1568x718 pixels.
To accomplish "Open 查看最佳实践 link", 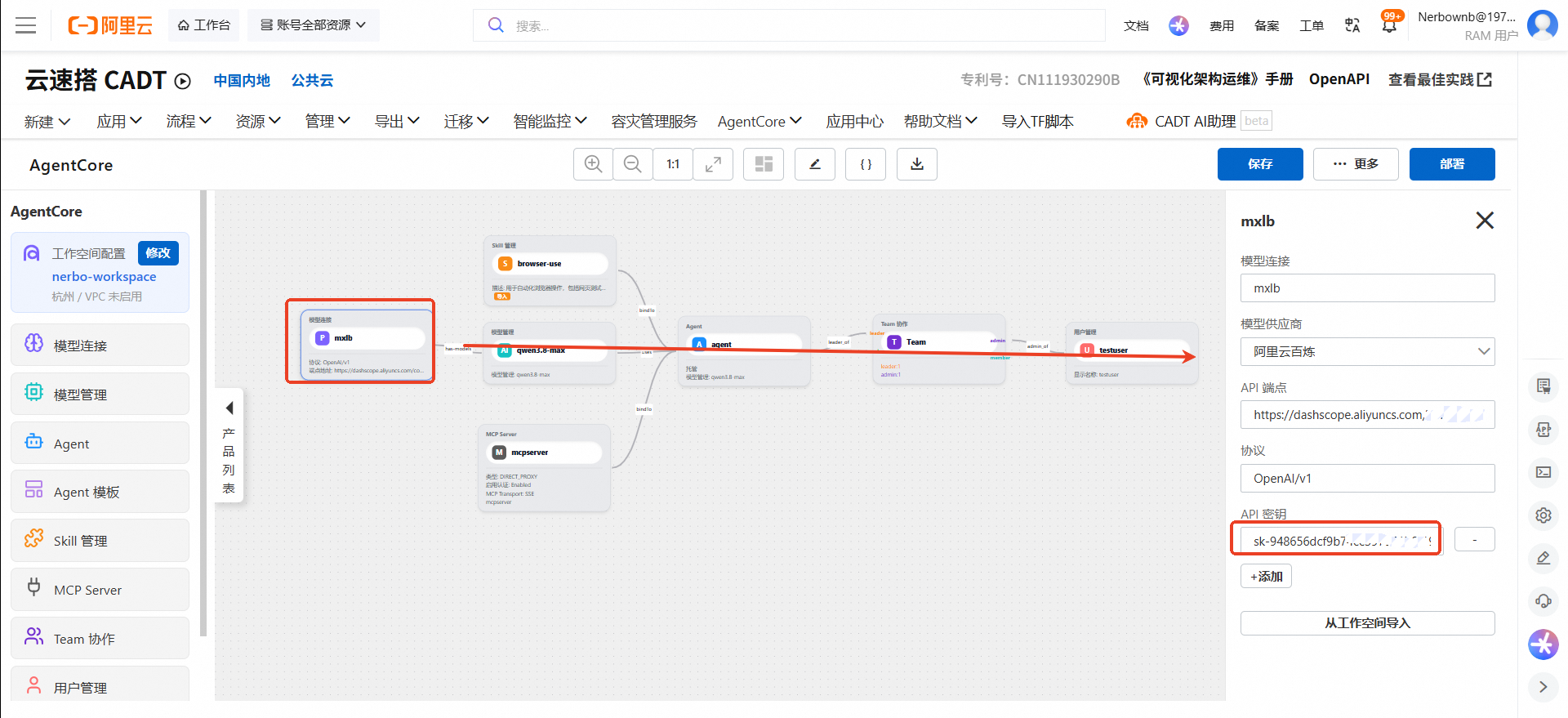I will [1441, 79].
